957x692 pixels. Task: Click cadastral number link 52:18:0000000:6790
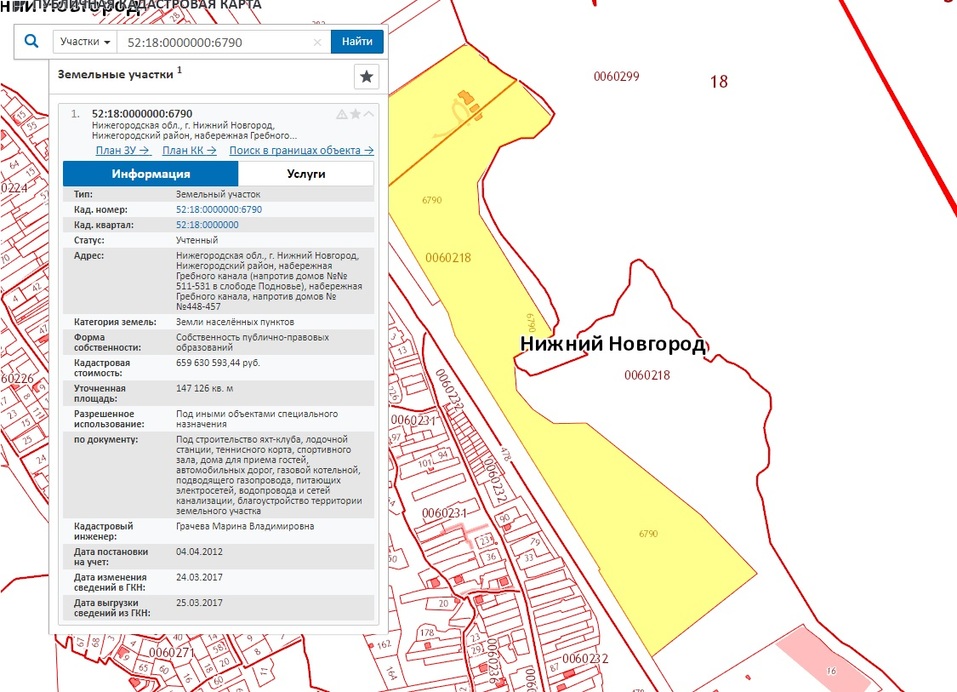(218, 210)
